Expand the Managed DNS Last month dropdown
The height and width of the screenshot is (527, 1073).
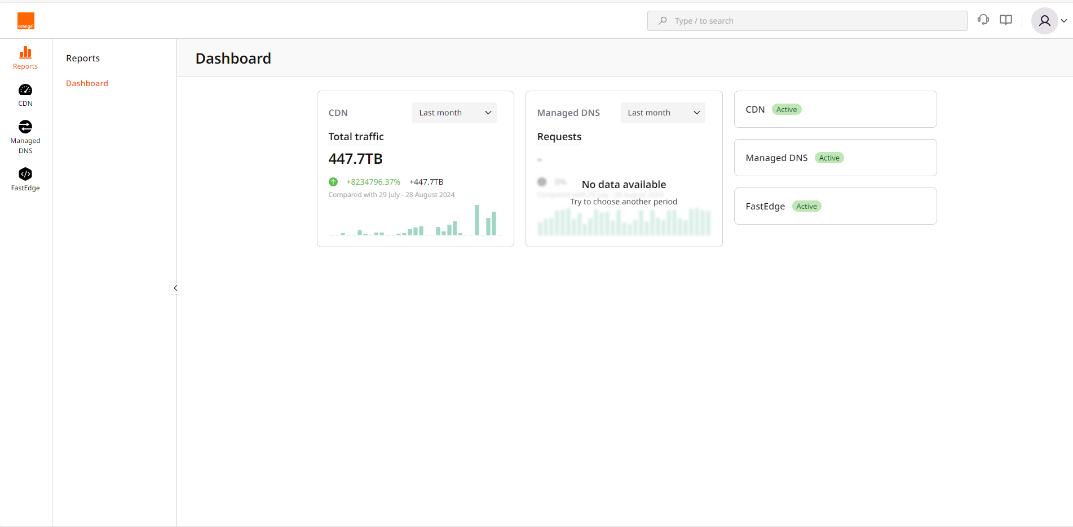tap(662, 113)
